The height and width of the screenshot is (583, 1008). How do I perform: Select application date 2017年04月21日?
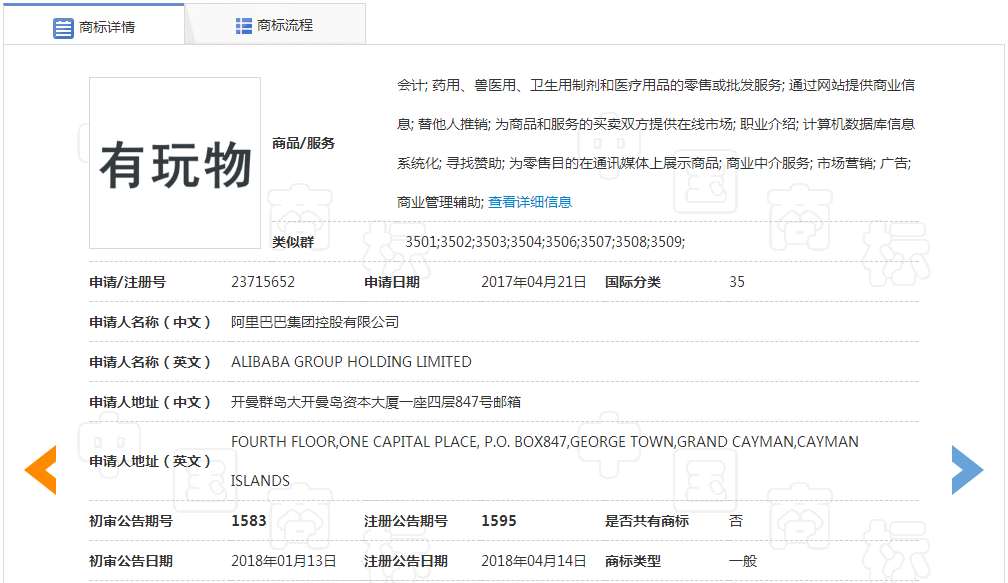534,282
